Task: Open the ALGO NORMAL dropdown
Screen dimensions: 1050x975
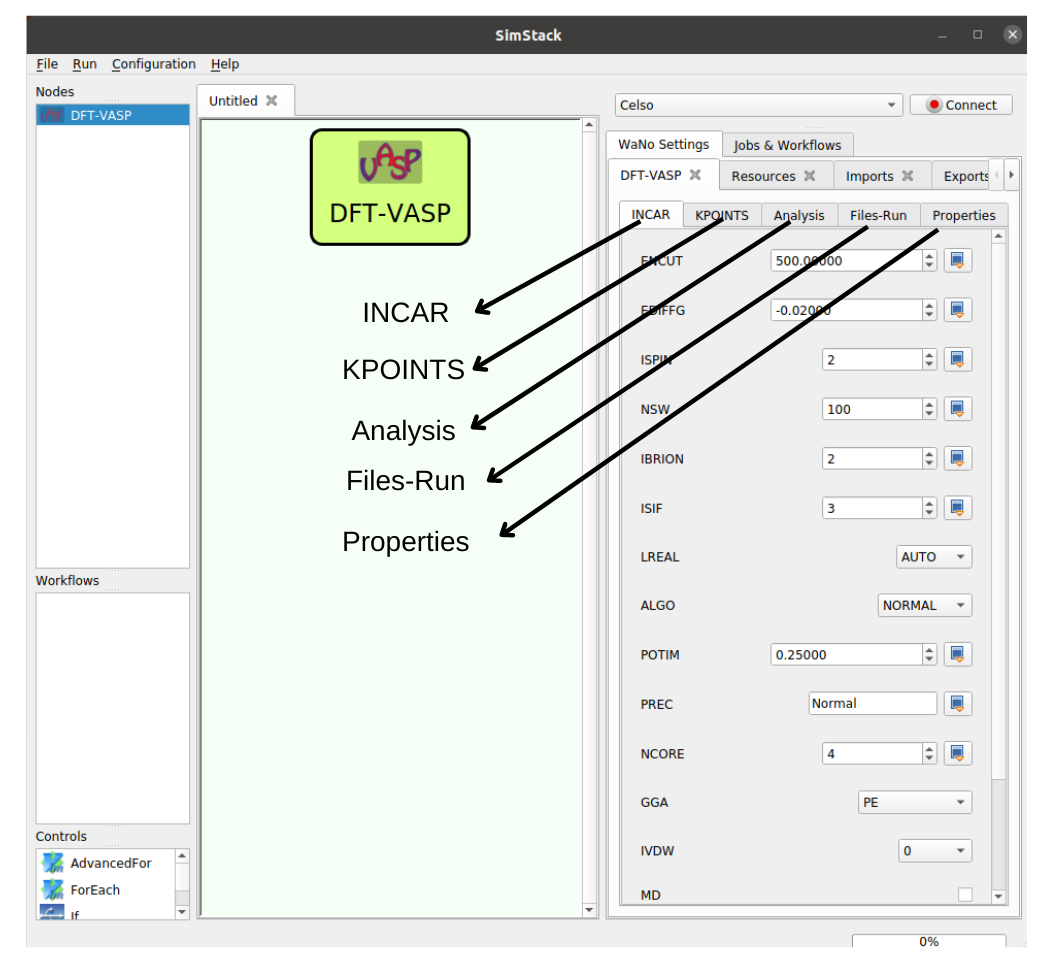Action: point(924,605)
